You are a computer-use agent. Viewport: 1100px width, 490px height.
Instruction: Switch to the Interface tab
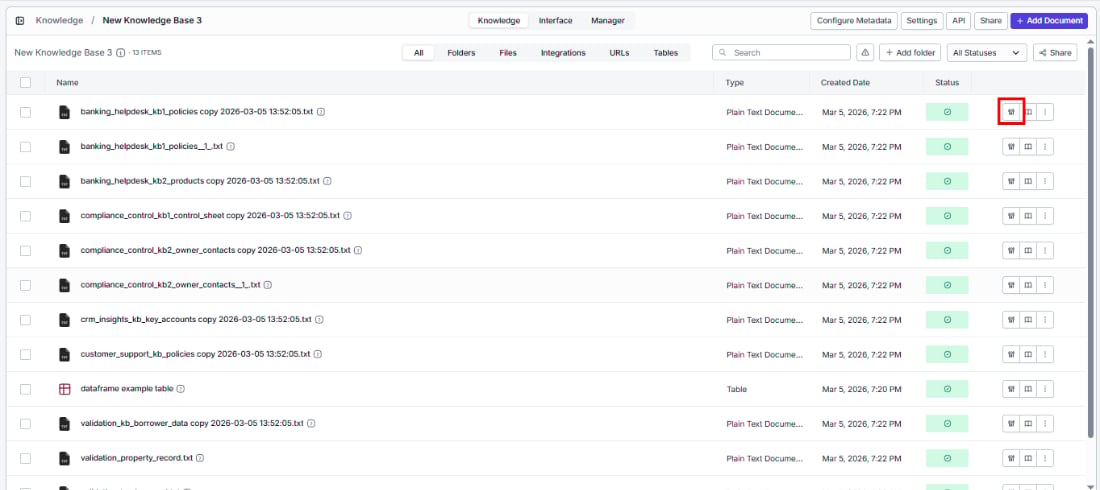(x=555, y=20)
